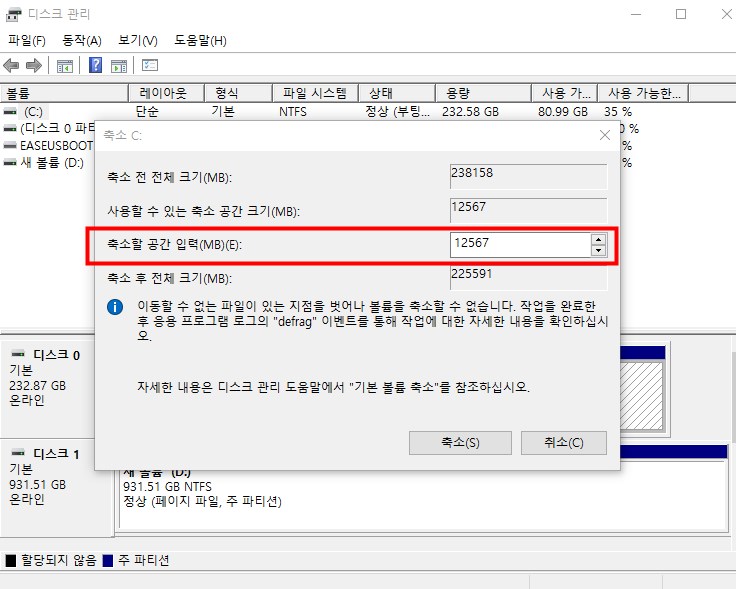Click the 형식 column header
The image size is (736, 589).
238,93
